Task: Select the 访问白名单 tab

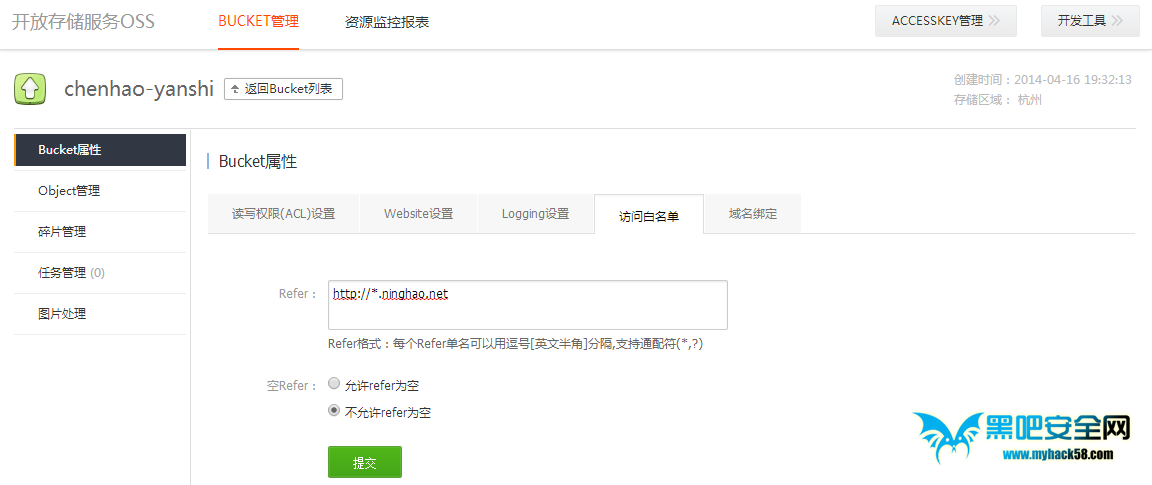Action: coord(649,215)
